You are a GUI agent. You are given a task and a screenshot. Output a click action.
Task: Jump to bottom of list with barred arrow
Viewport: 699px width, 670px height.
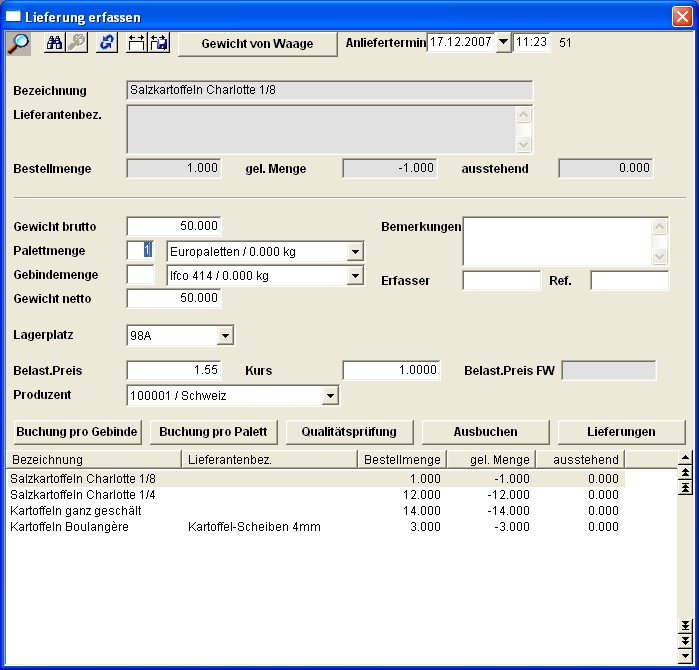click(x=685, y=626)
